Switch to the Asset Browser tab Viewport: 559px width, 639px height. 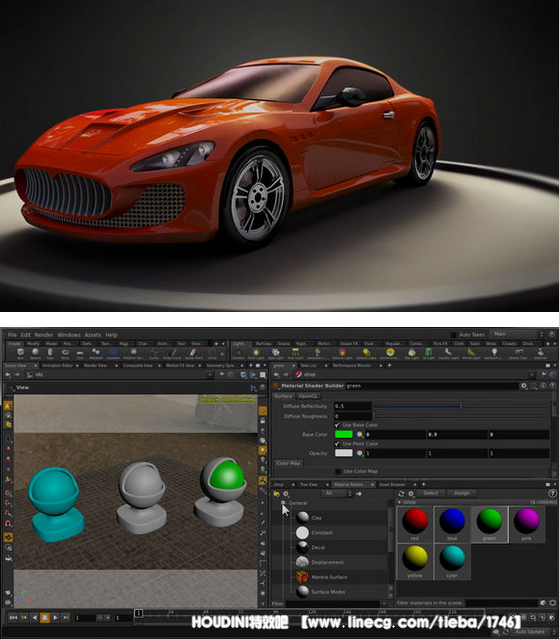pyautogui.click(x=392, y=485)
